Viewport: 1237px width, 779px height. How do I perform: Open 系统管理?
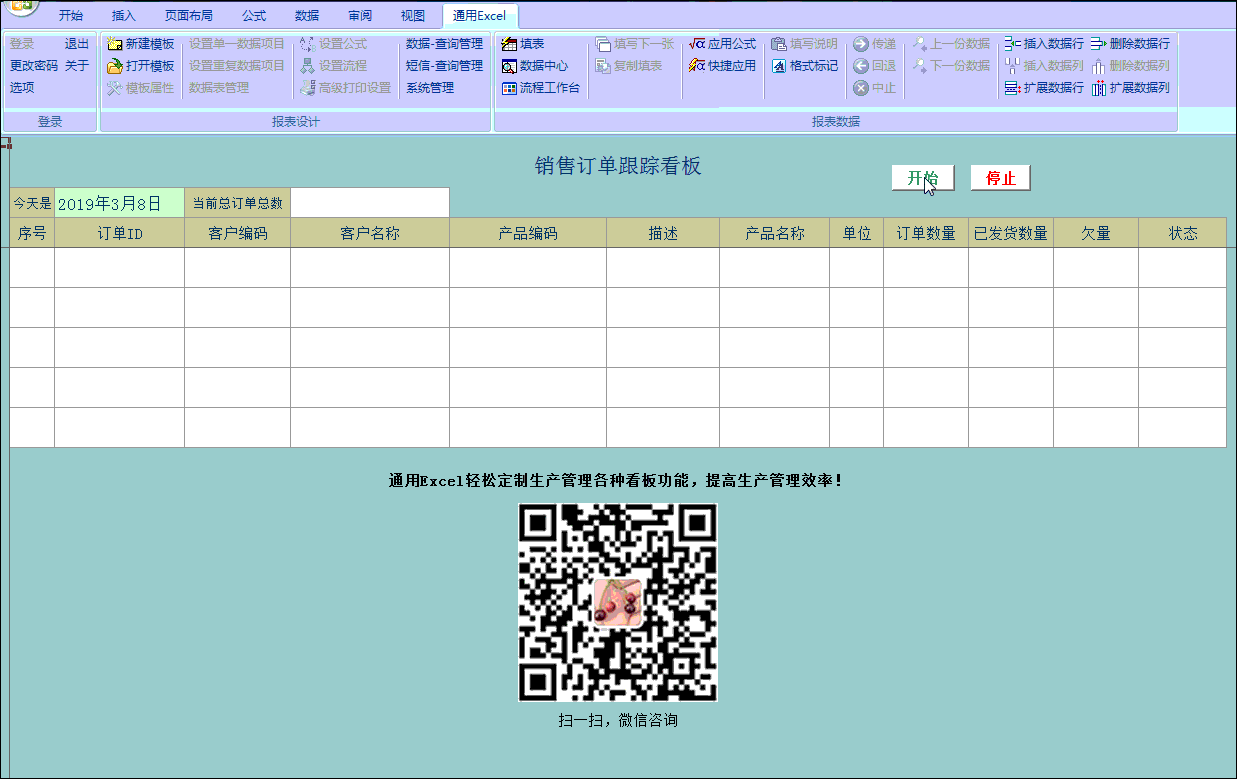point(430,88)
